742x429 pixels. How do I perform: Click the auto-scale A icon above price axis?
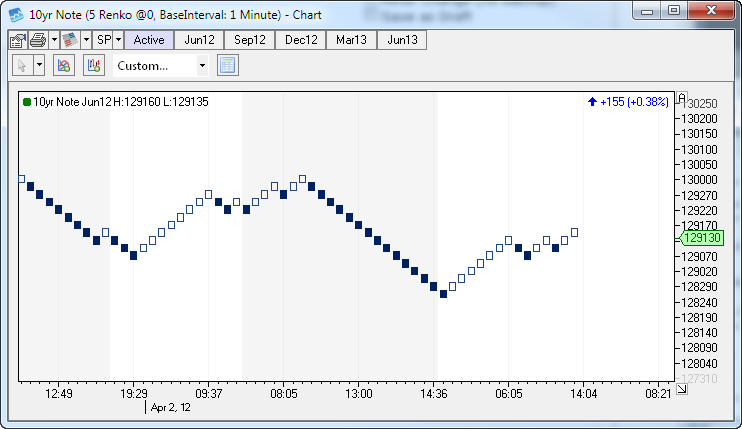pos(683,100)
